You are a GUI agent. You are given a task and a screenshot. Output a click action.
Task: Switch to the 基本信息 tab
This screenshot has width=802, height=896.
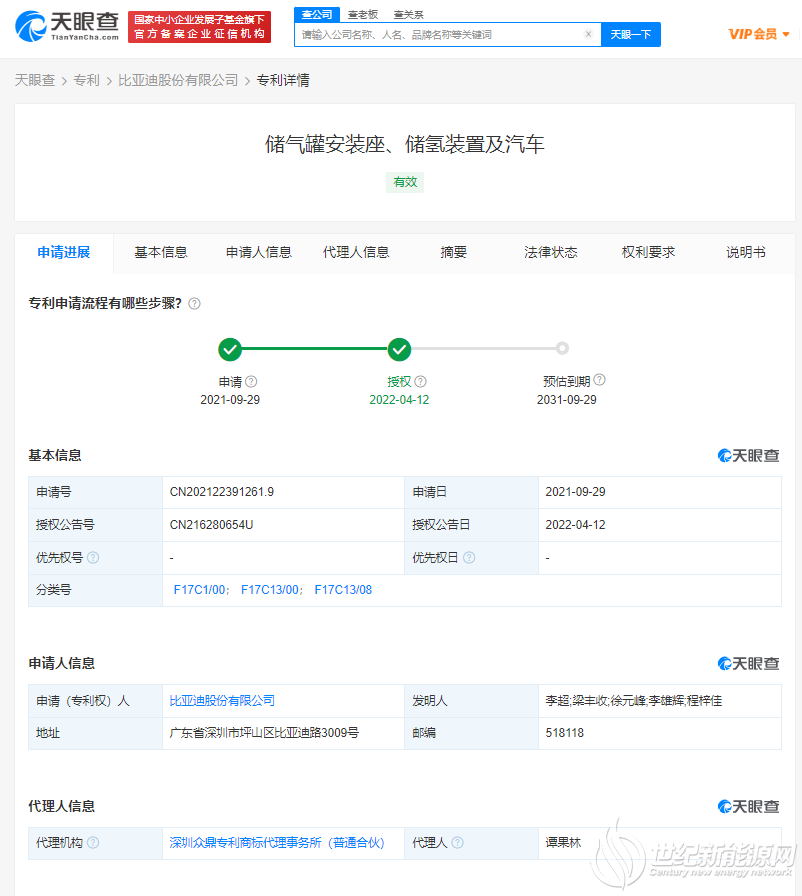click(x=161, y=253)
